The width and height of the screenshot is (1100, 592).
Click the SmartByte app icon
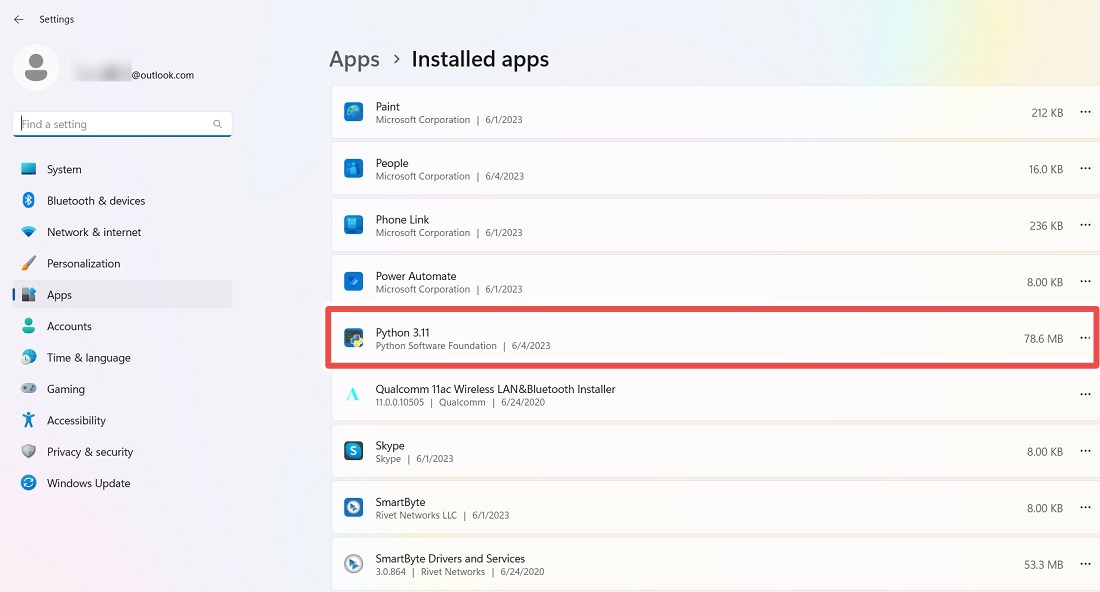[353, 507]
